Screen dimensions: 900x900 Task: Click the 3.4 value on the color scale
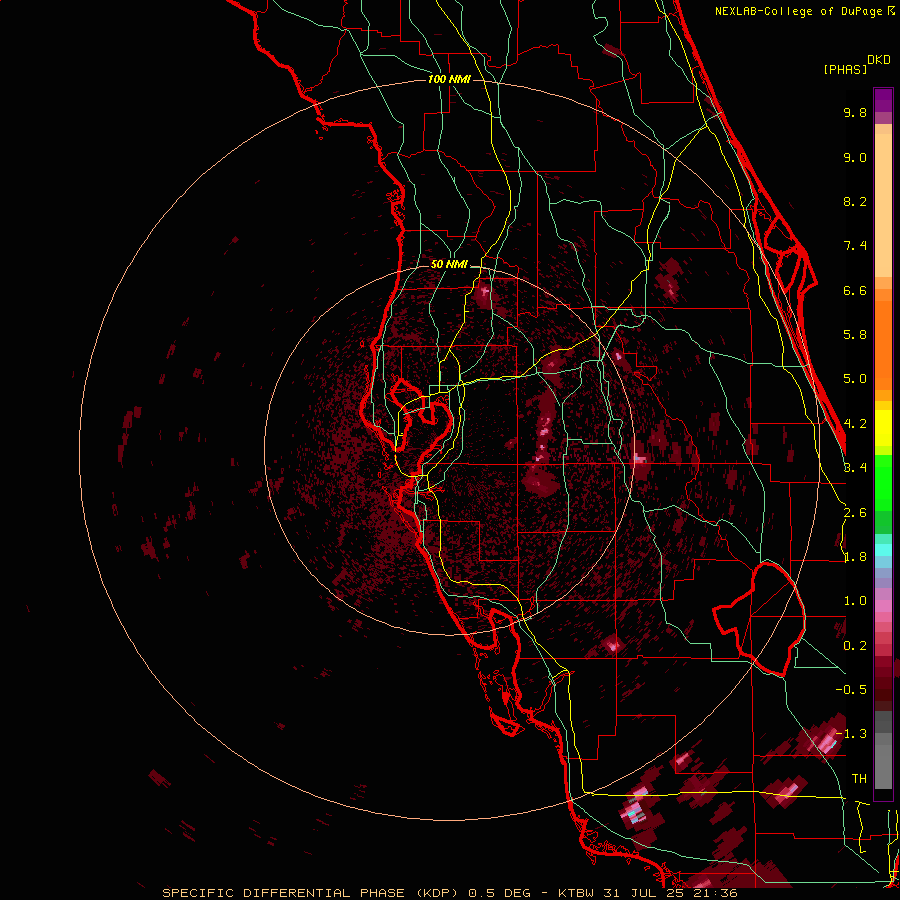855,468
